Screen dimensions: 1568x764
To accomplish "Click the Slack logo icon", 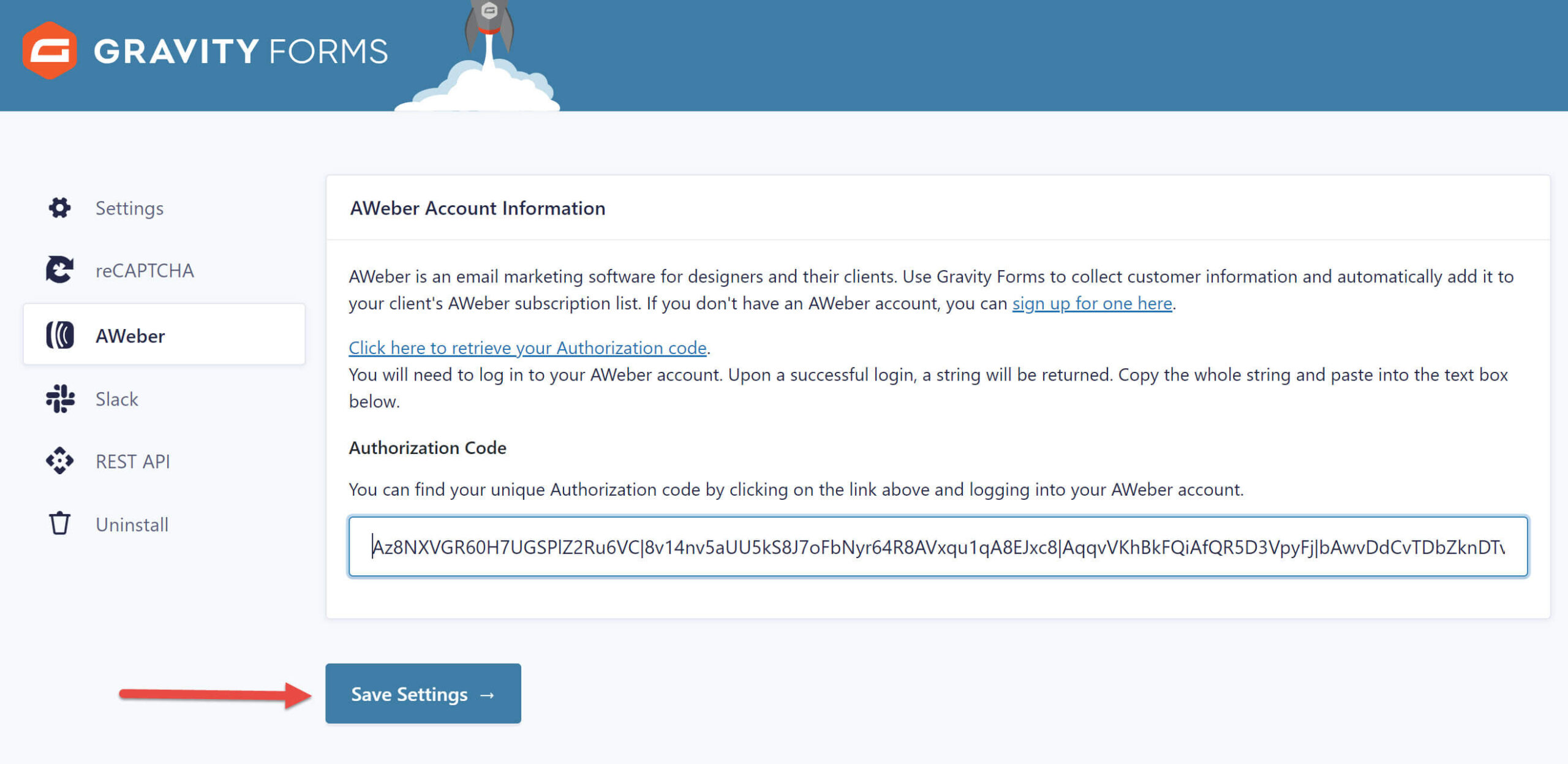I will pyautogui.click(x=60, y=399).
